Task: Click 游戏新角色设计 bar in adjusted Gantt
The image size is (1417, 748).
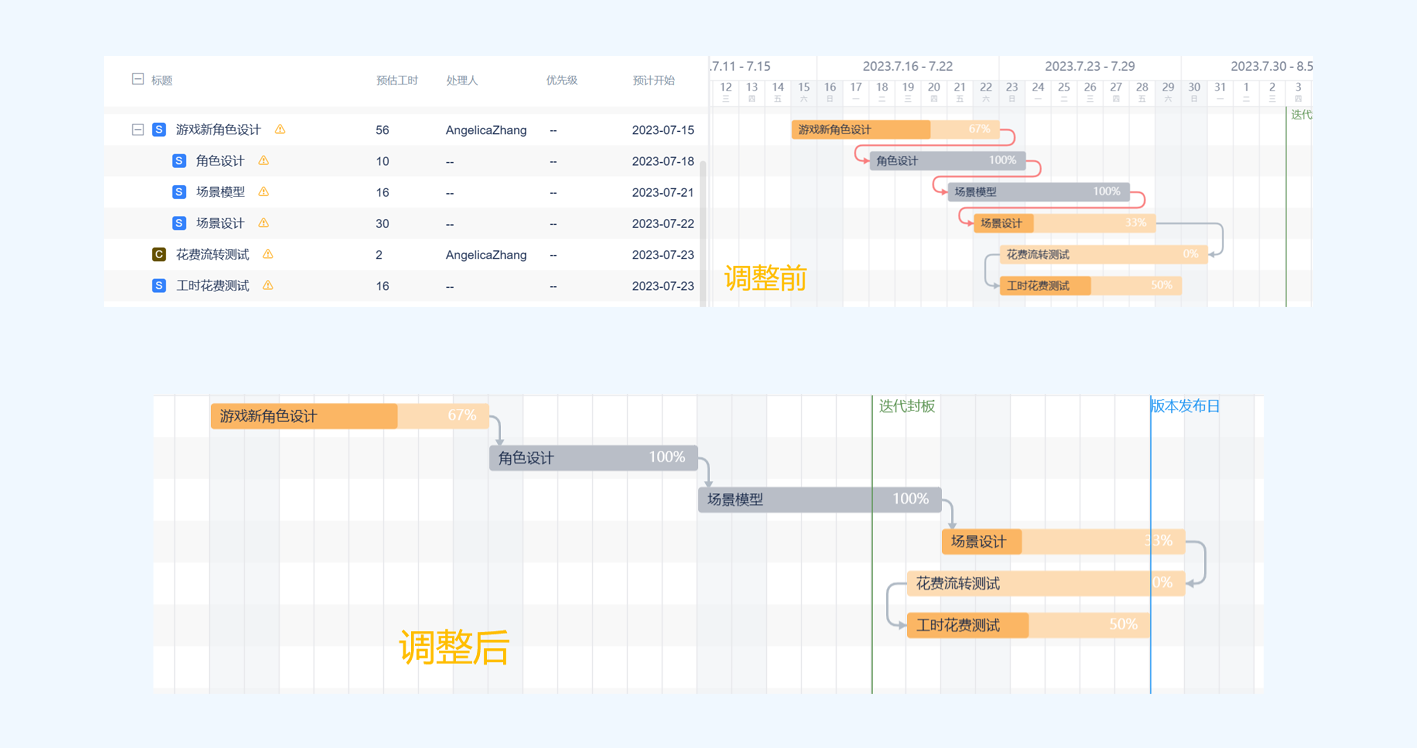Action: tap(350, 416)
